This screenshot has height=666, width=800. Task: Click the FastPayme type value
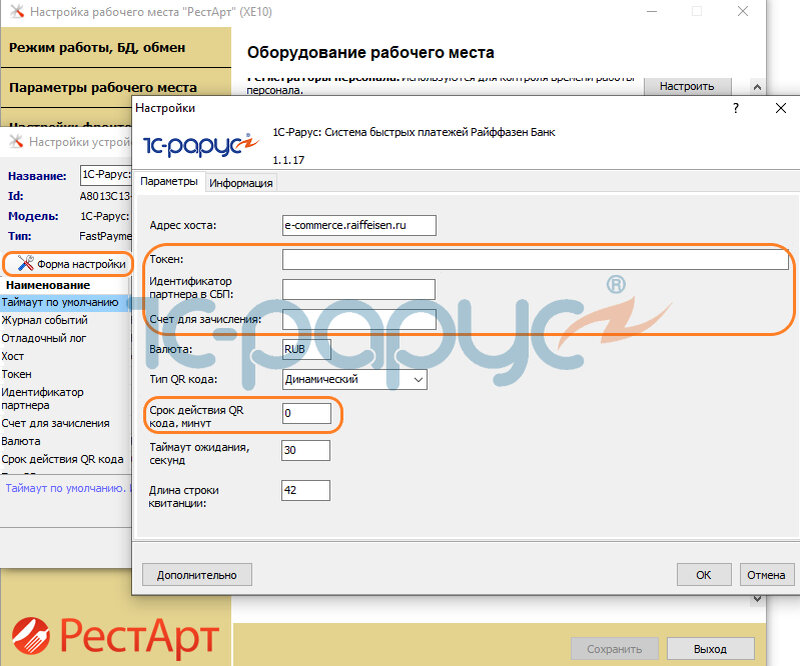coord(105,236)
